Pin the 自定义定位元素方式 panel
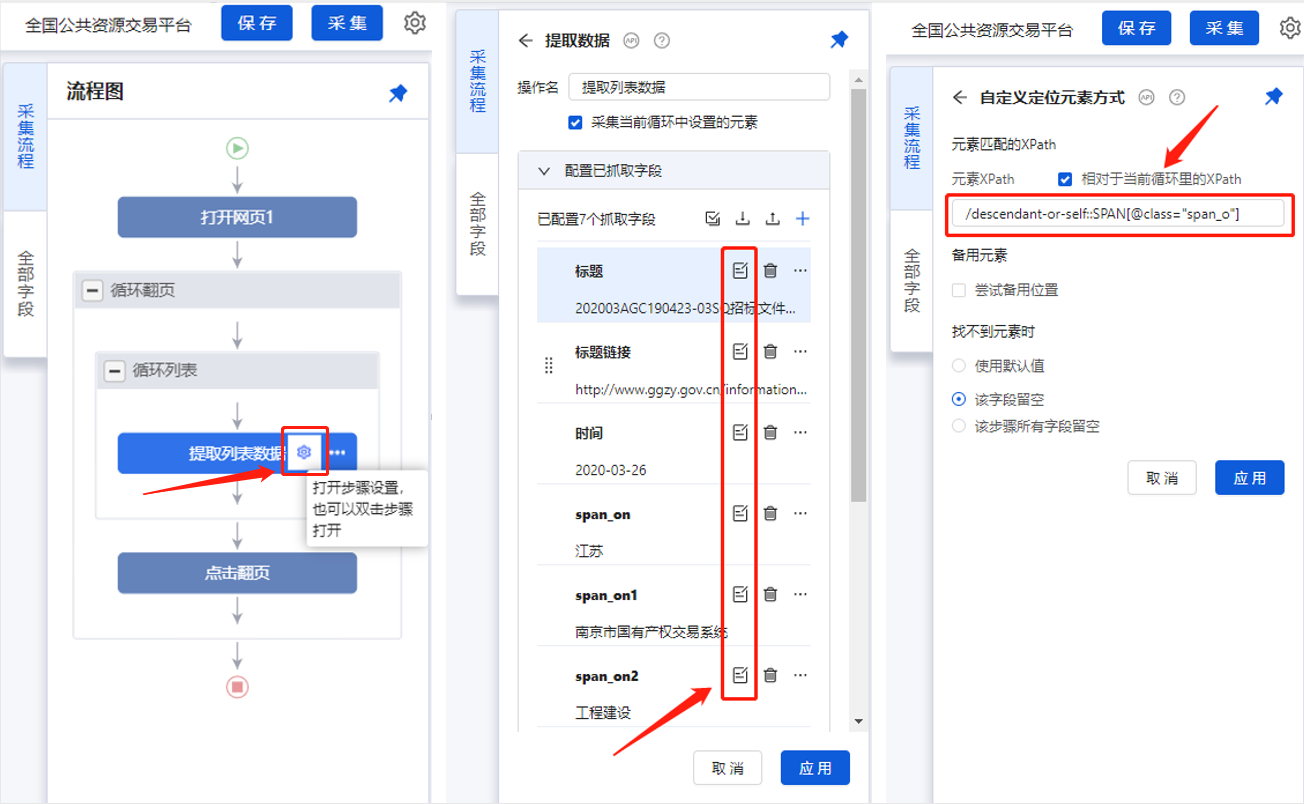 coord(1273,97)
